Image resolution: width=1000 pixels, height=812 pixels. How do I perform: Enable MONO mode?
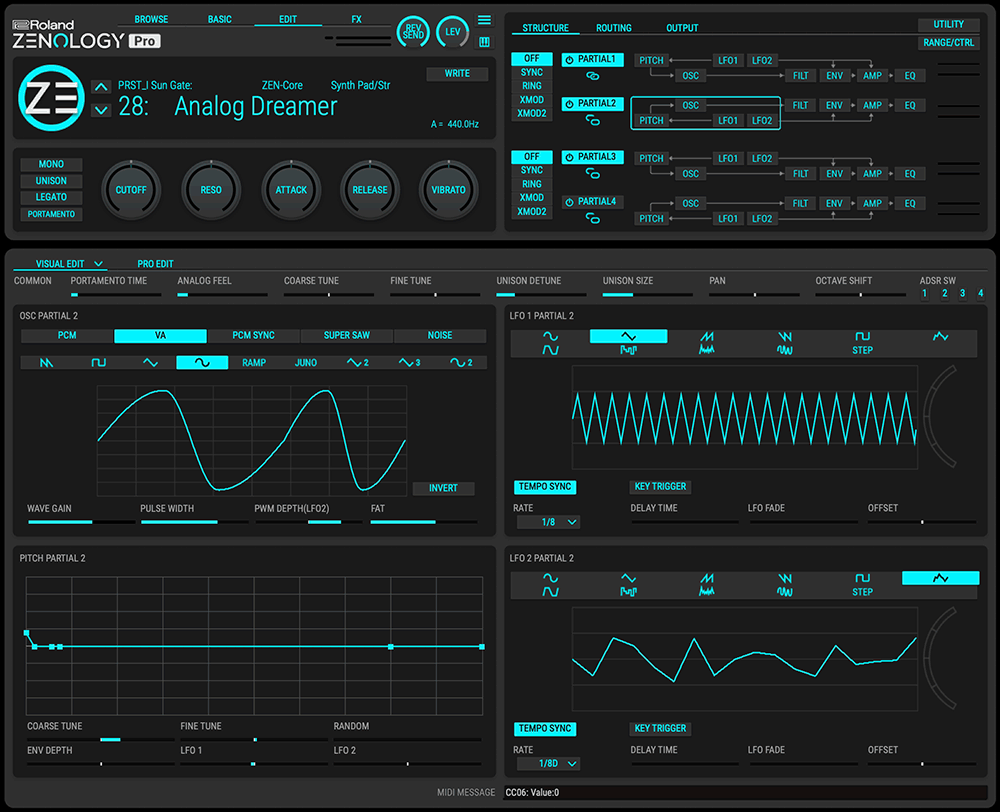click(x=50, y=164)
